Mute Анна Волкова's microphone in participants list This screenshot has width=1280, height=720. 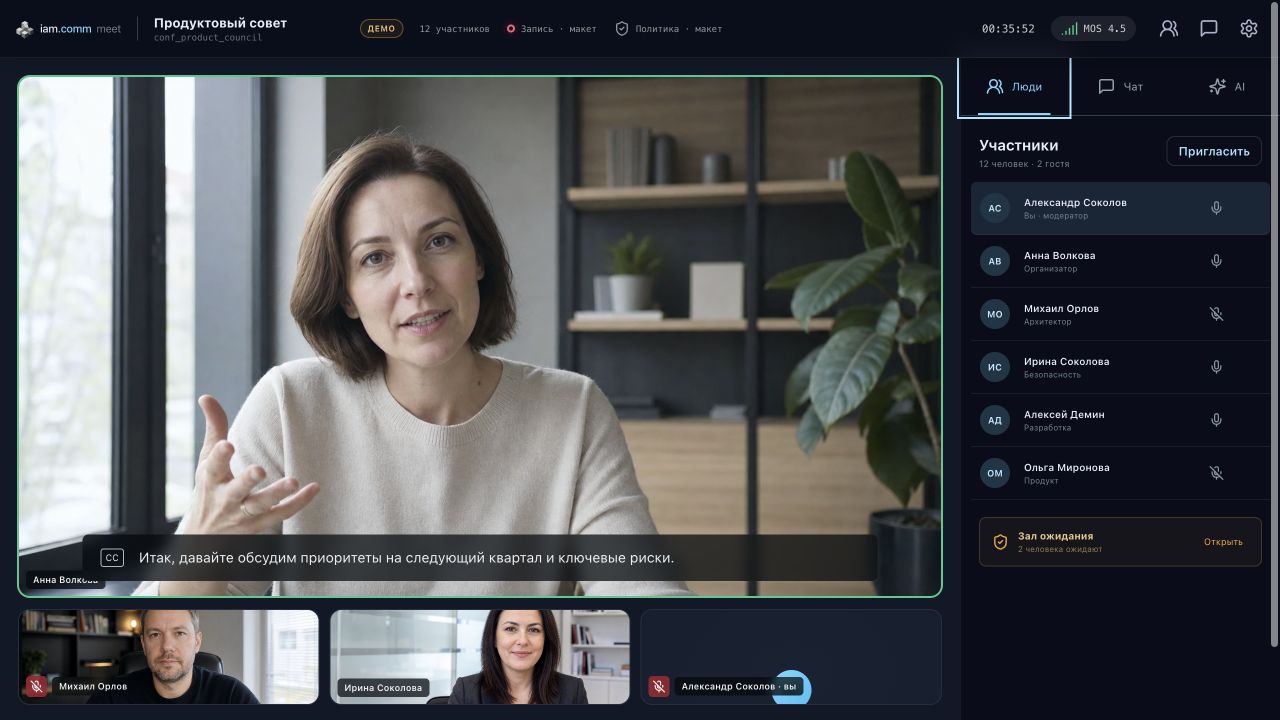coord(1217,261)
